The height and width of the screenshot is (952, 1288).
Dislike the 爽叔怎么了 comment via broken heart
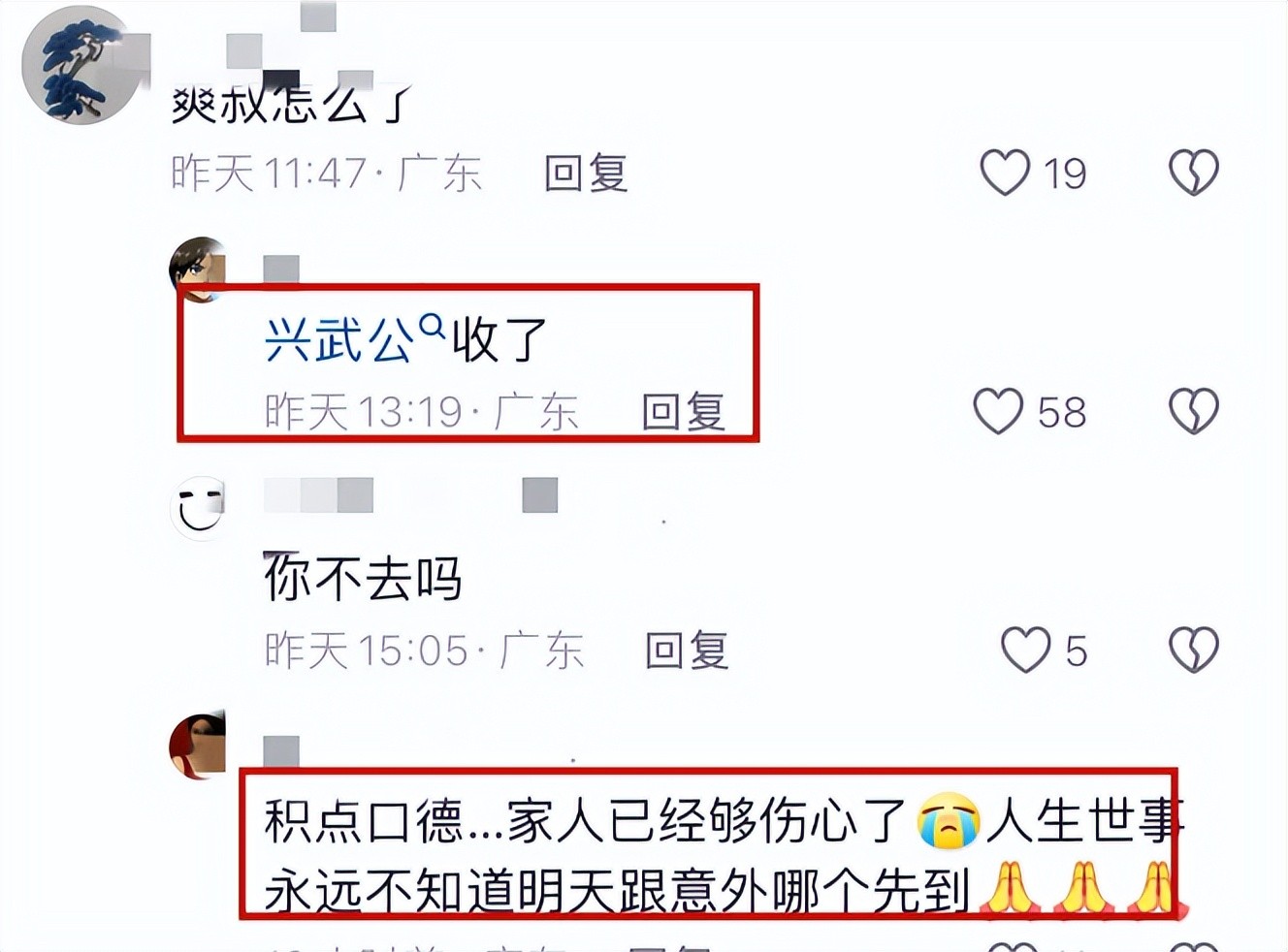point(1193,173)
